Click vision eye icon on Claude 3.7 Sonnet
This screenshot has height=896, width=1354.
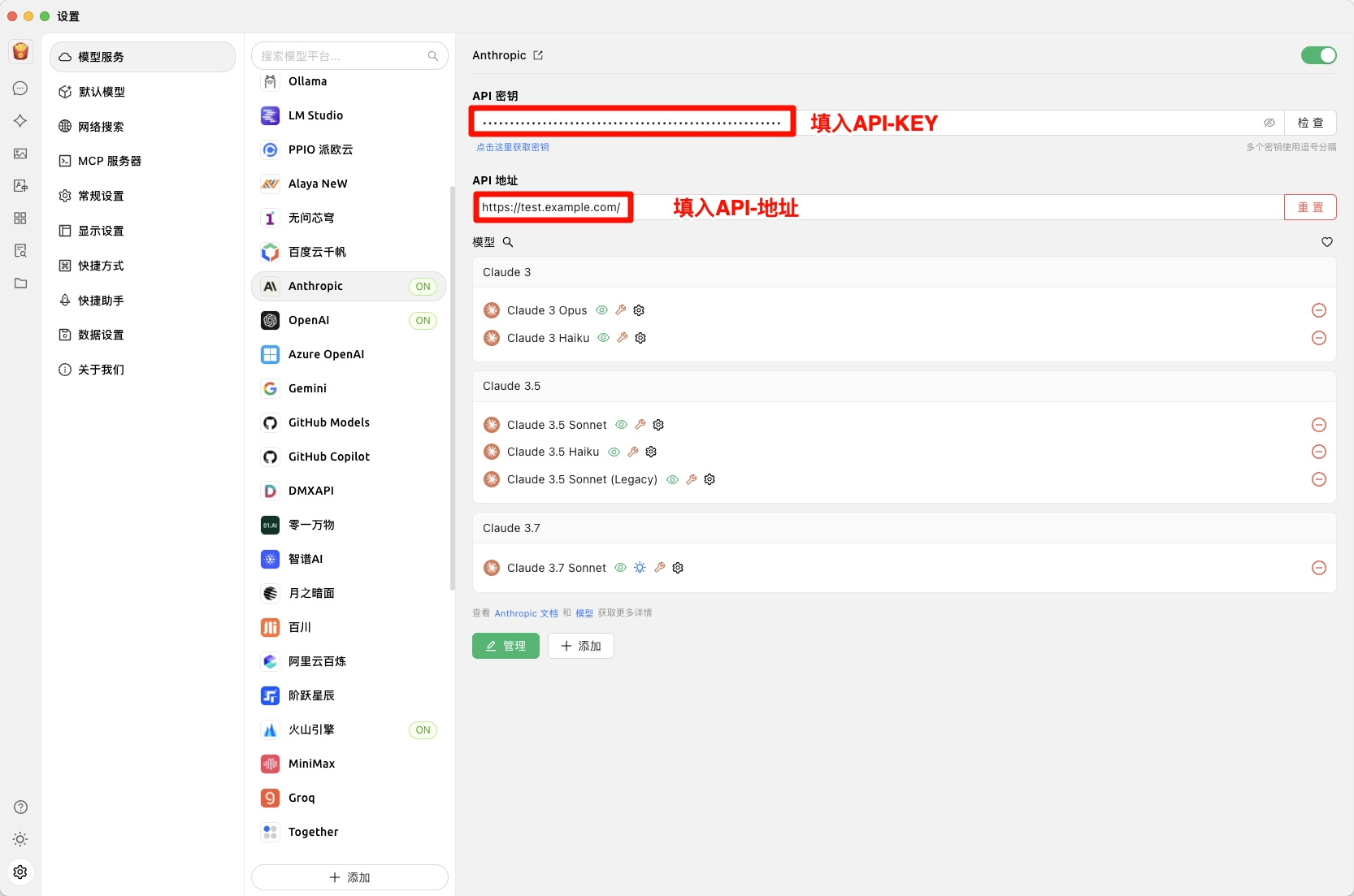pos(621,568)
